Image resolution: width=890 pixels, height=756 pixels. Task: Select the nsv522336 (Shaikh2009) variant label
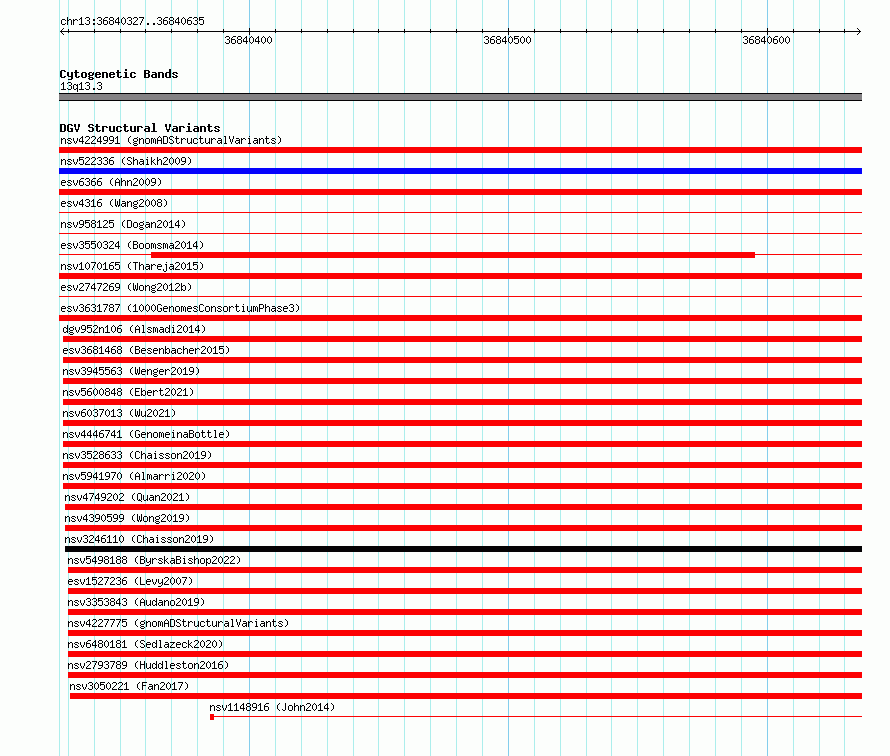click(x=126, y=161)
